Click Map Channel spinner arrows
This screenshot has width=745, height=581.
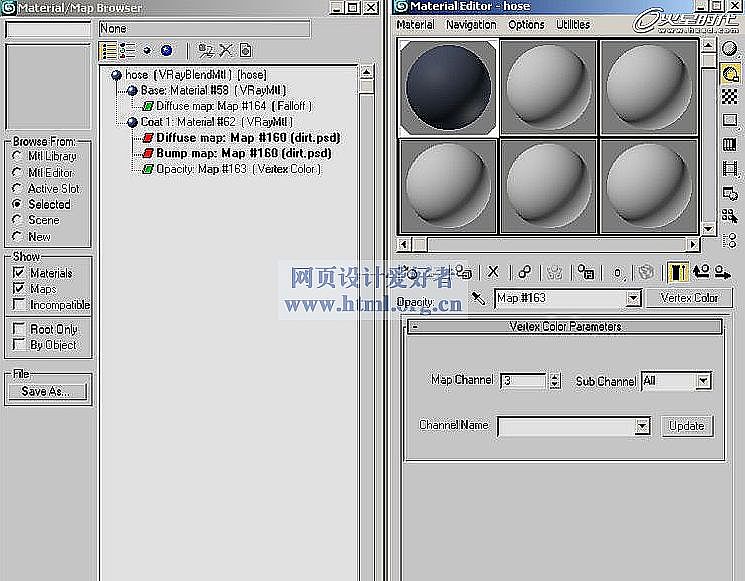coord(554,381)
